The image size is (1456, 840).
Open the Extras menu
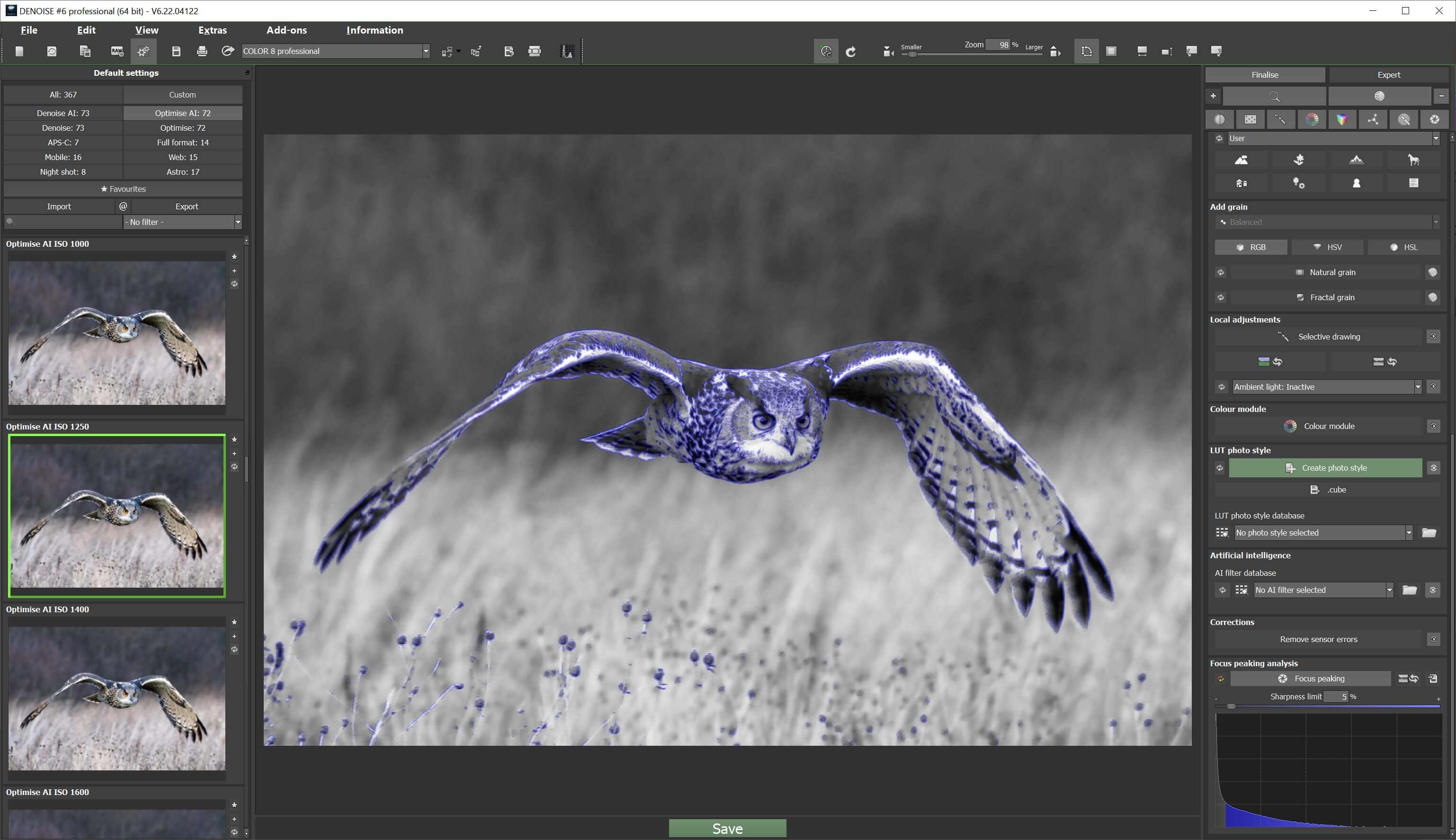[212, 30]
